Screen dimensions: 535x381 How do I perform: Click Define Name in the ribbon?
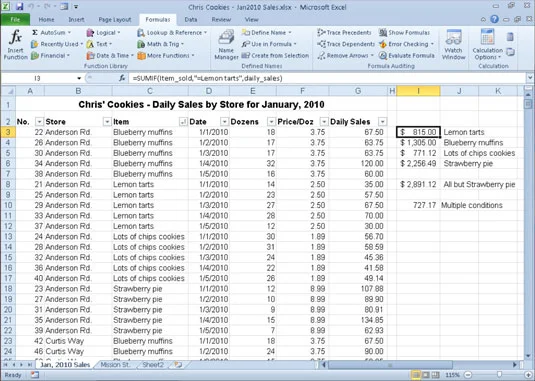click(x=267, y=33)
